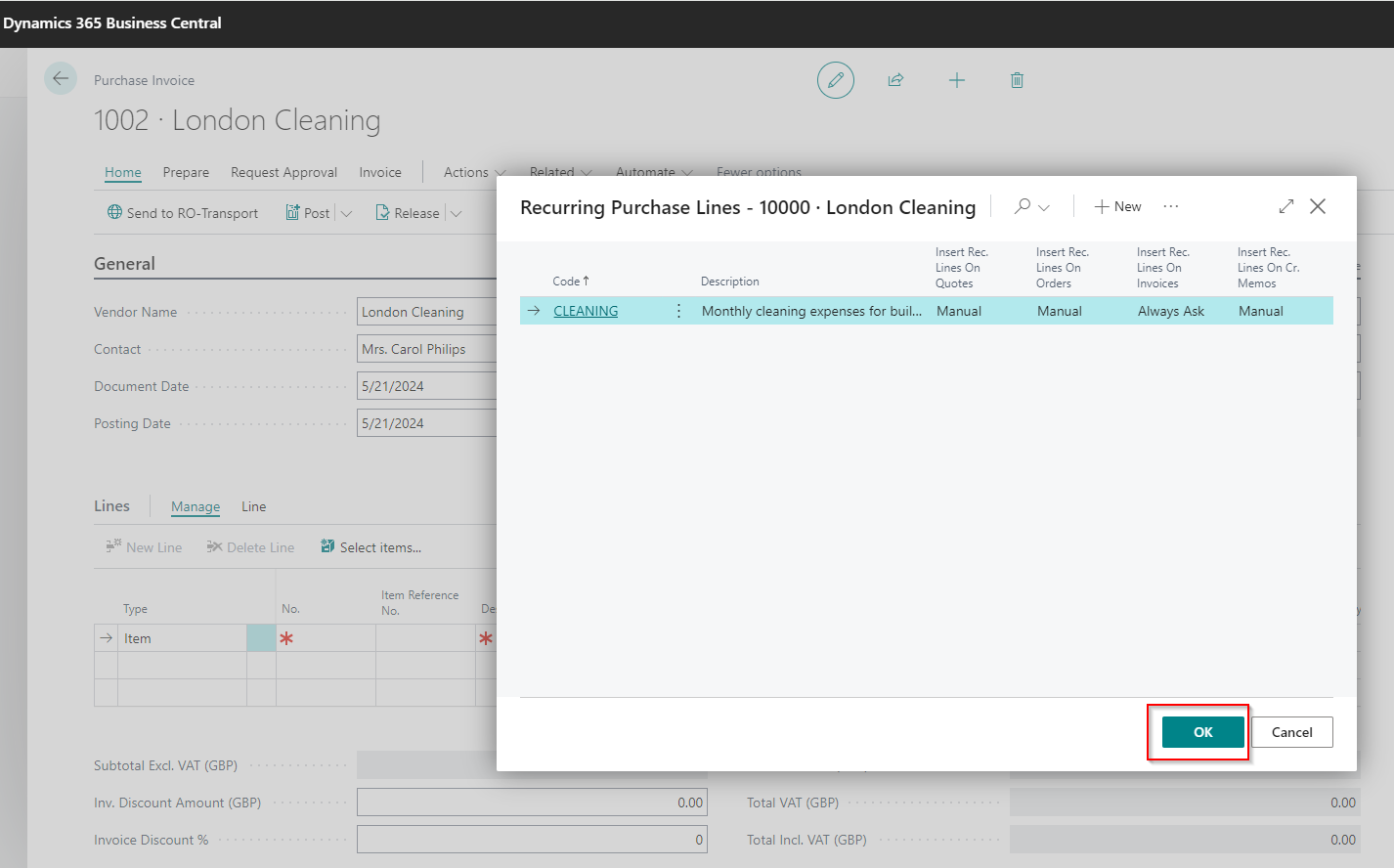Click Cancel in the dialog
This screenshot has height=868, width=1394.
coord(1291,732)
